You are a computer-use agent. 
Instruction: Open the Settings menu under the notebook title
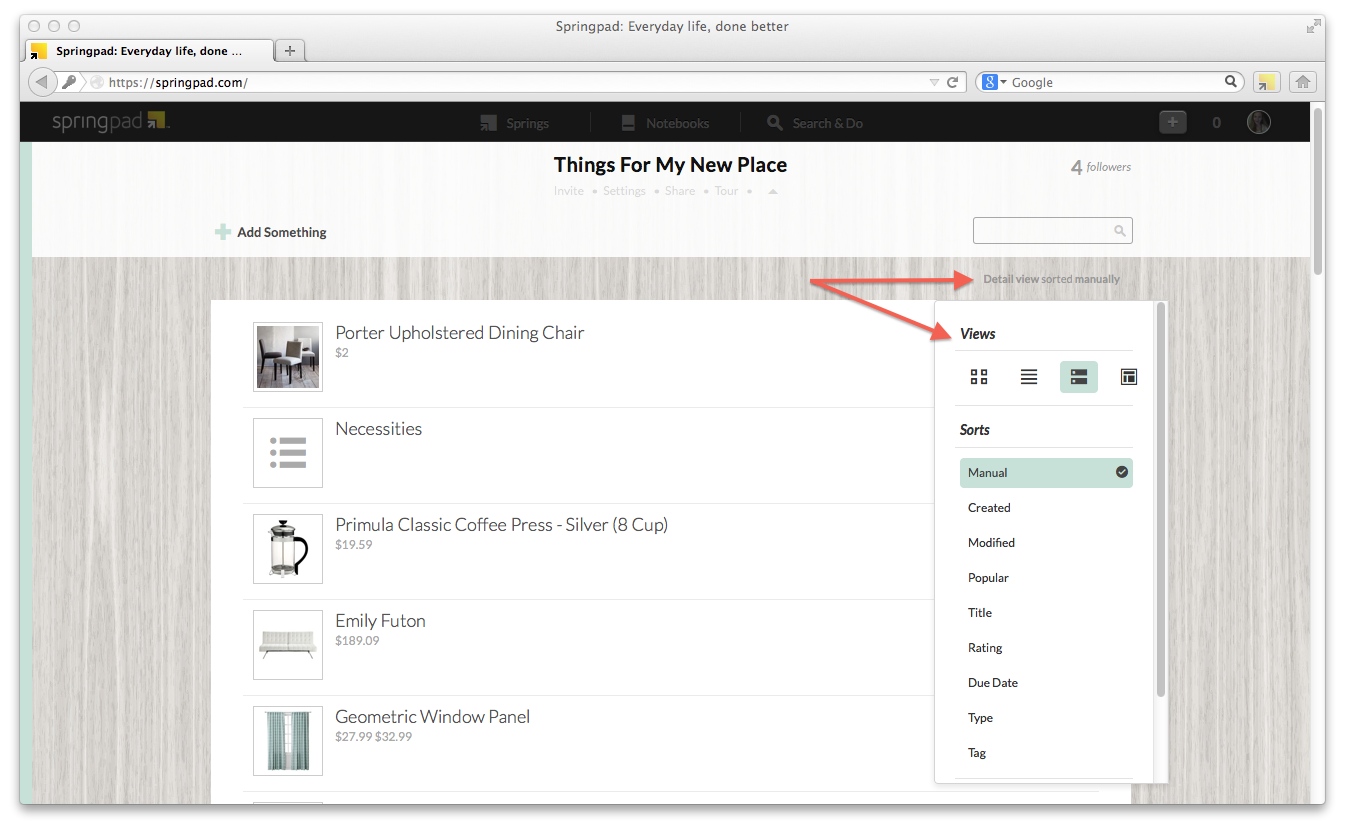coord(624,190)
